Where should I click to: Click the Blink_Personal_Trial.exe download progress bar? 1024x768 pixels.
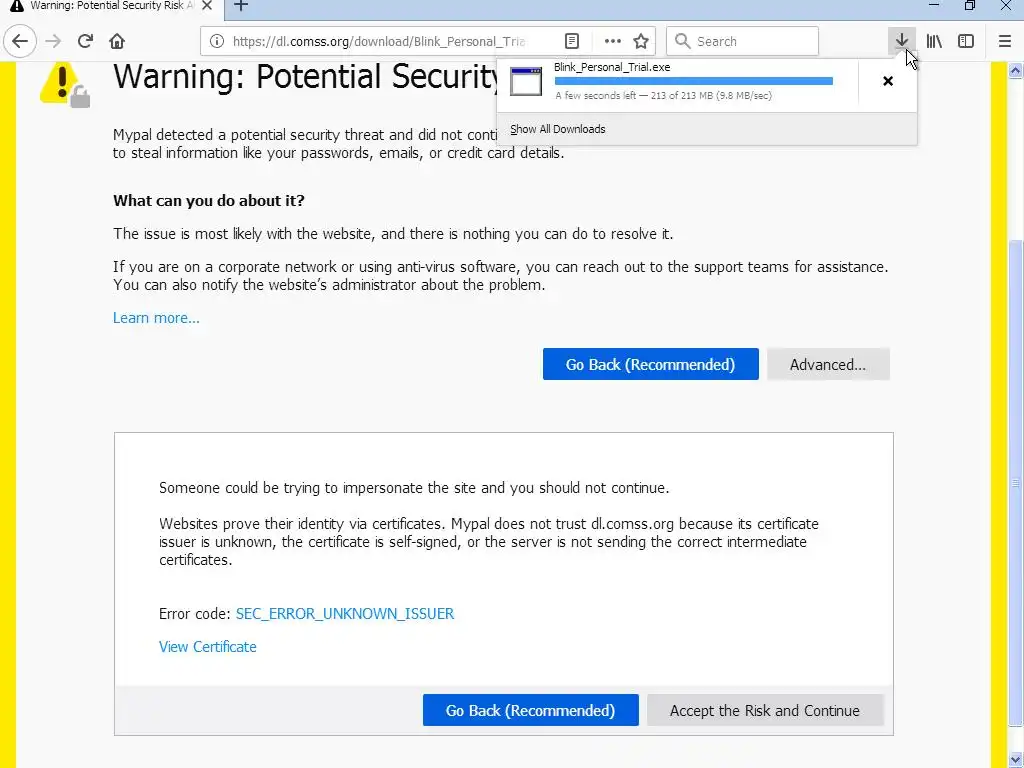tap(693, 81)
